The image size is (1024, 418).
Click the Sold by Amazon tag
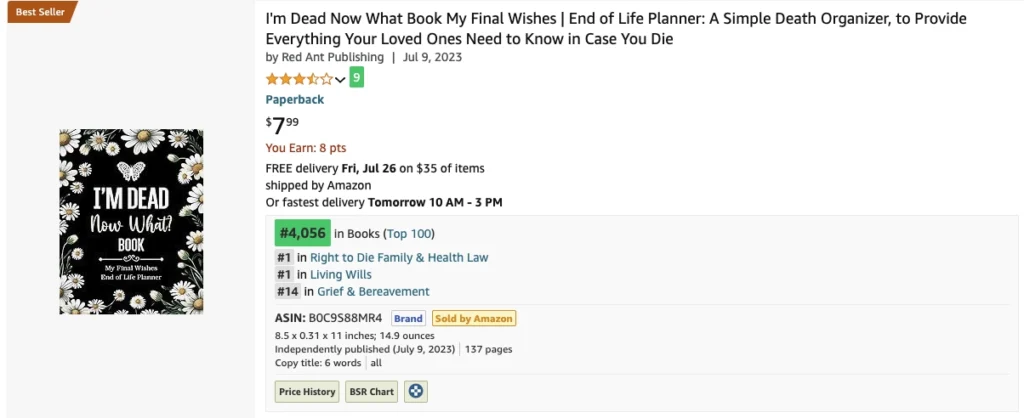coord(474,319)
